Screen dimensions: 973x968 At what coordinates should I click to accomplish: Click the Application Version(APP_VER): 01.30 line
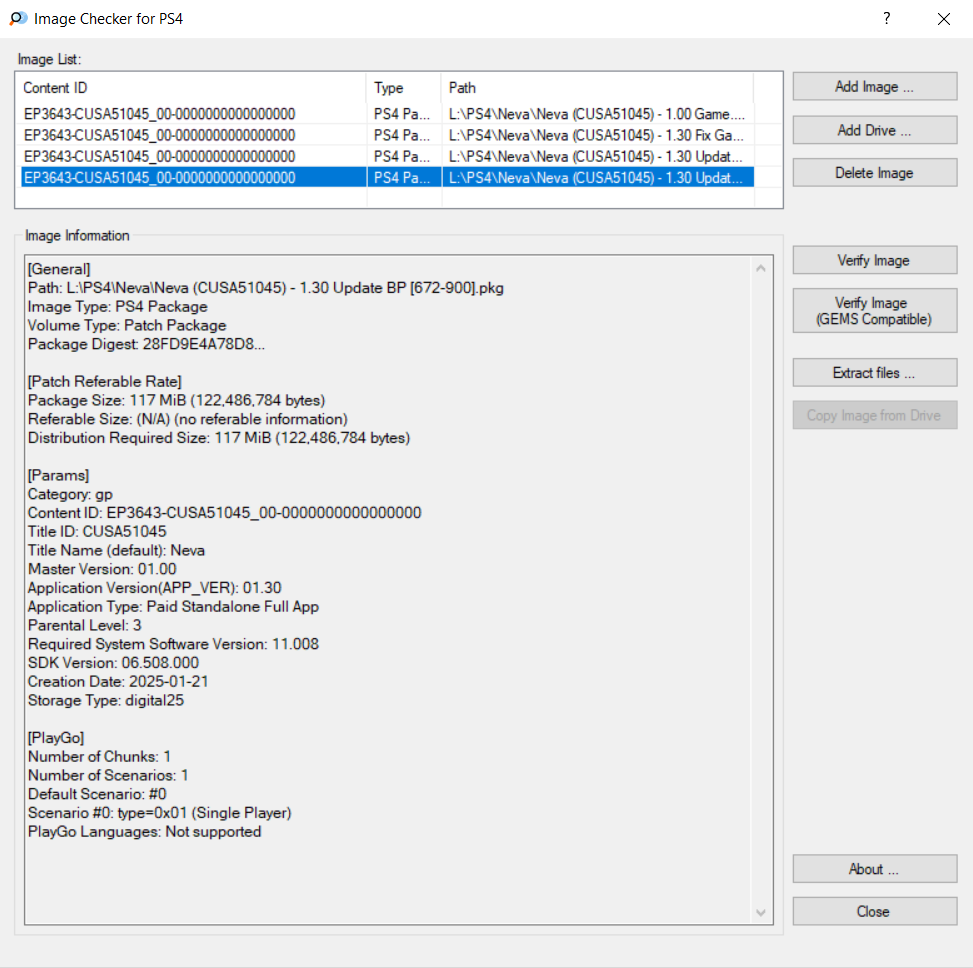155,588
